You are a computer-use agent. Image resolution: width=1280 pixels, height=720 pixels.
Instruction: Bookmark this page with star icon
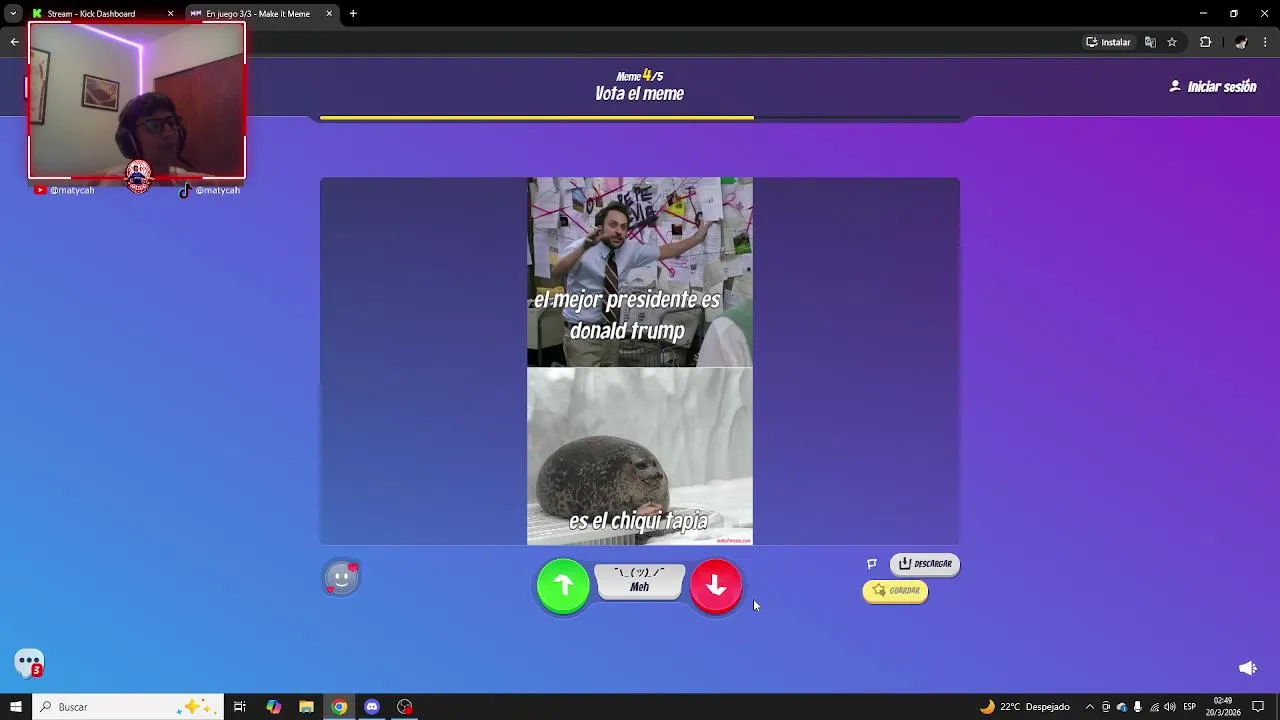click(x=1172, y=42)
